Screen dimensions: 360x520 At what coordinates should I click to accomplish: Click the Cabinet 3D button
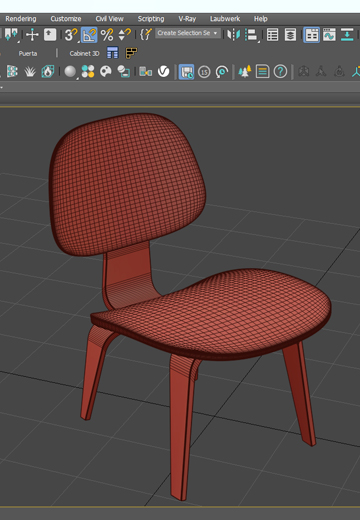[84, 53]
